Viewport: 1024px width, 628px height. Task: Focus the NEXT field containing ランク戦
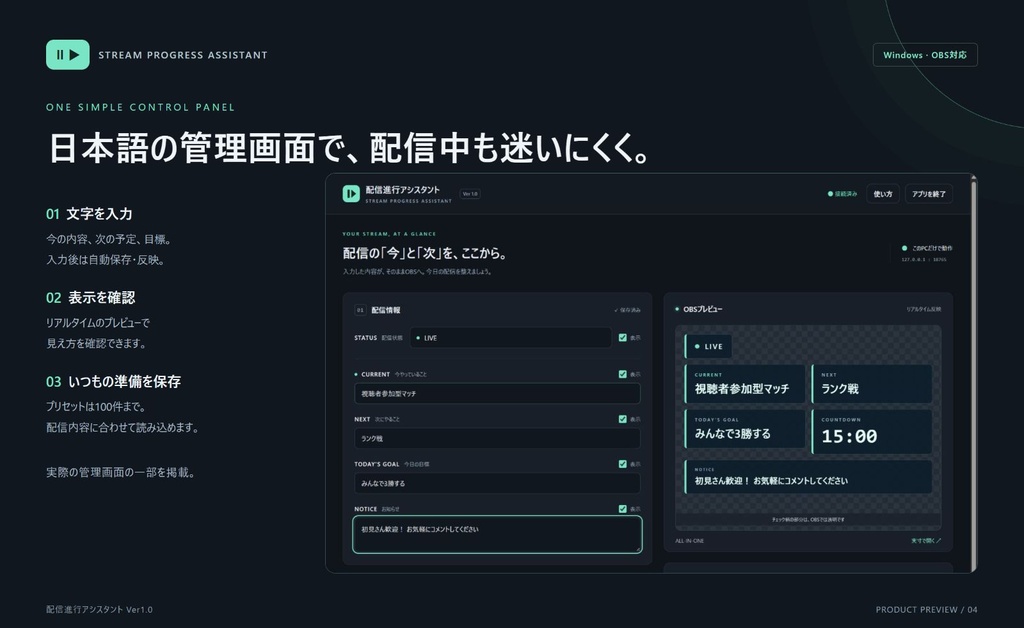point(497,439)
